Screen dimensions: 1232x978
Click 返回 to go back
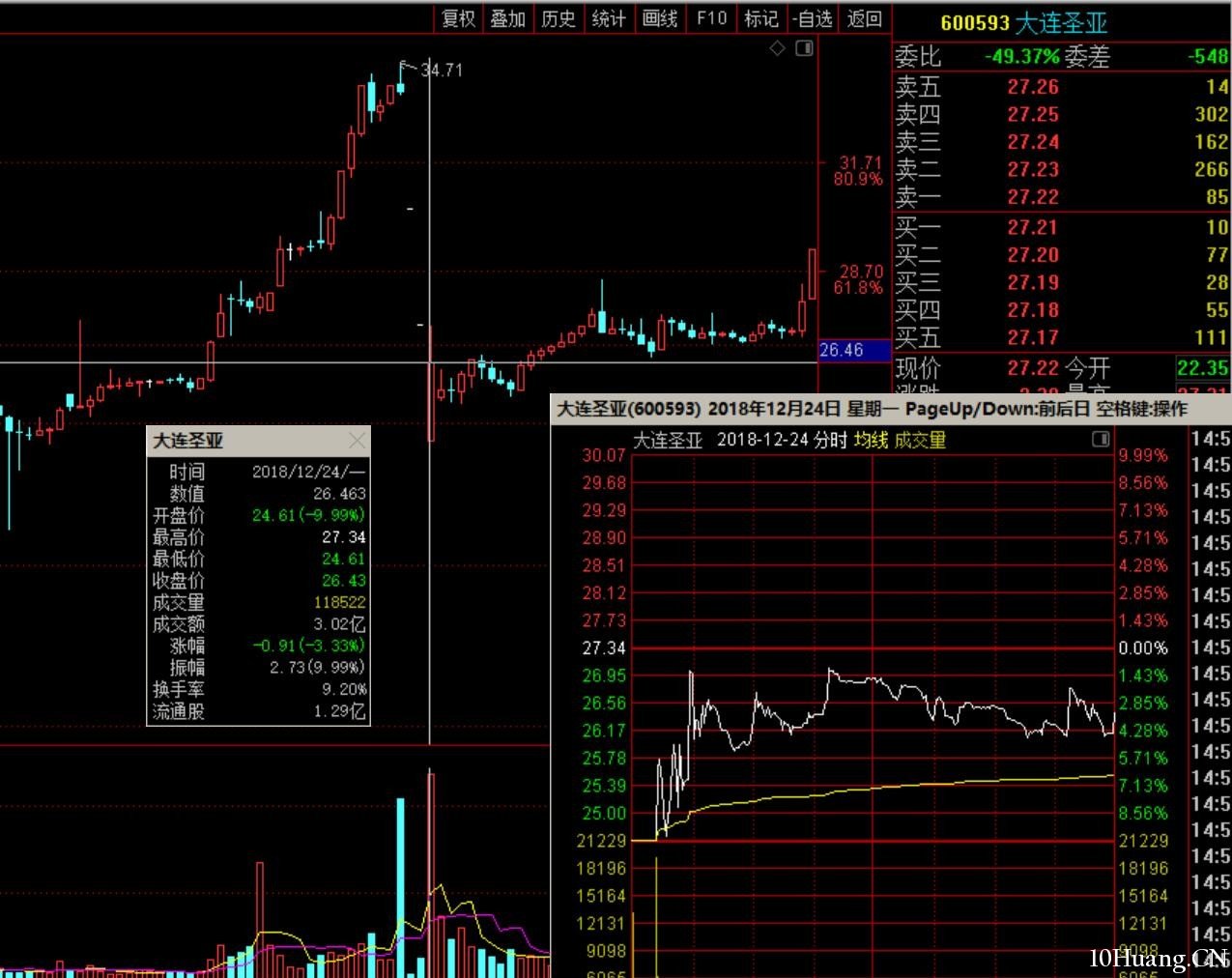click(865, 18)
